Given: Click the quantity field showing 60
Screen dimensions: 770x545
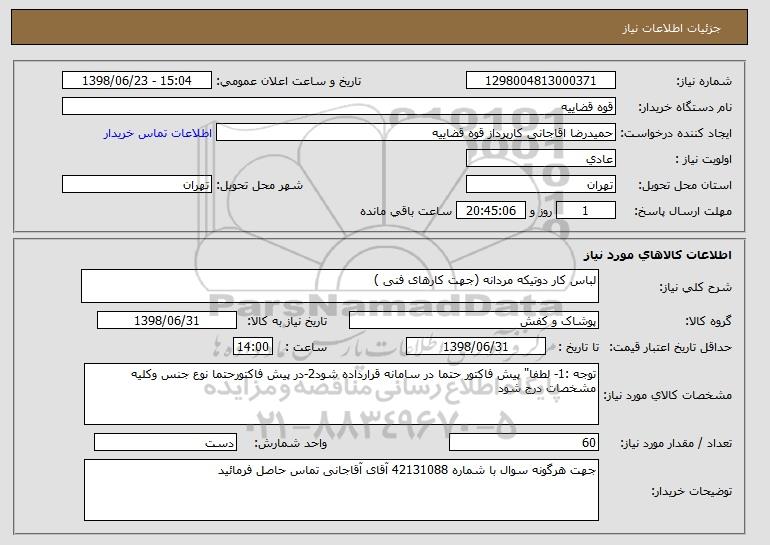Looking at the screenshot, I should [x=524, y=442].
